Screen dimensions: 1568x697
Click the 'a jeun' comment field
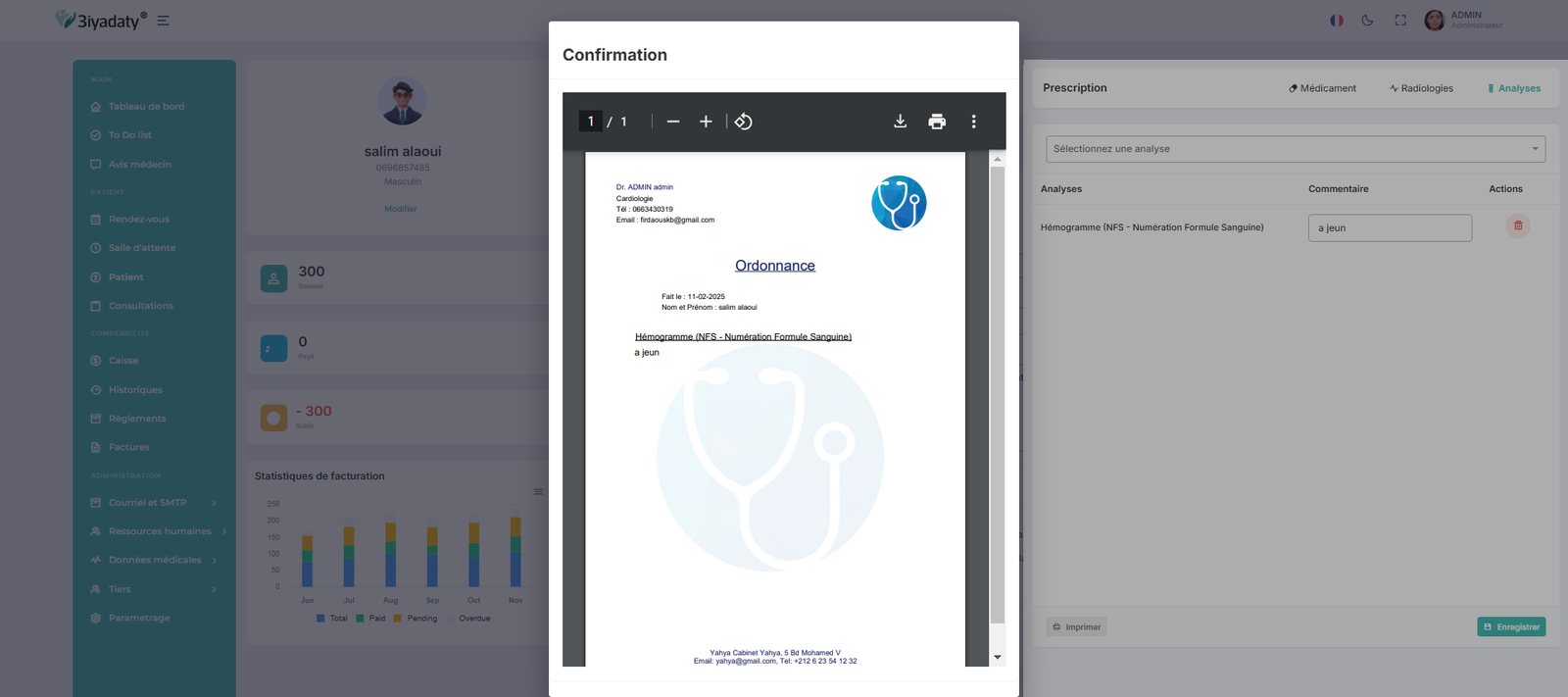point(1389,228)
